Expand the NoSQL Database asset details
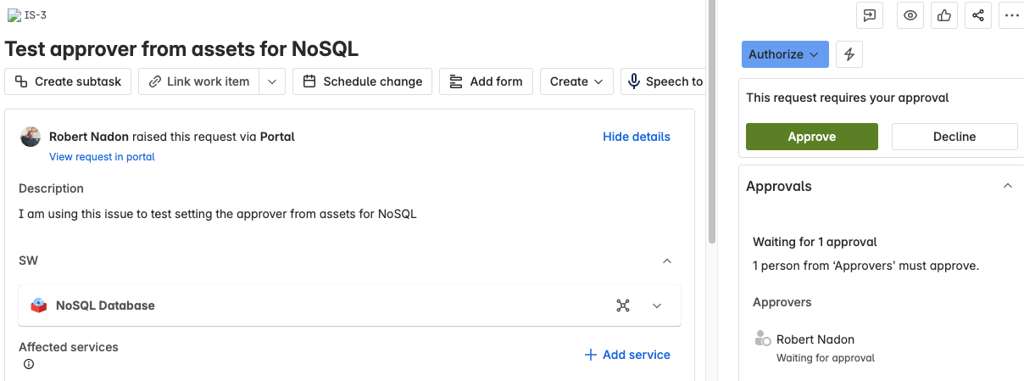This screenshot has height=381, width=1024. click(657, 305)
